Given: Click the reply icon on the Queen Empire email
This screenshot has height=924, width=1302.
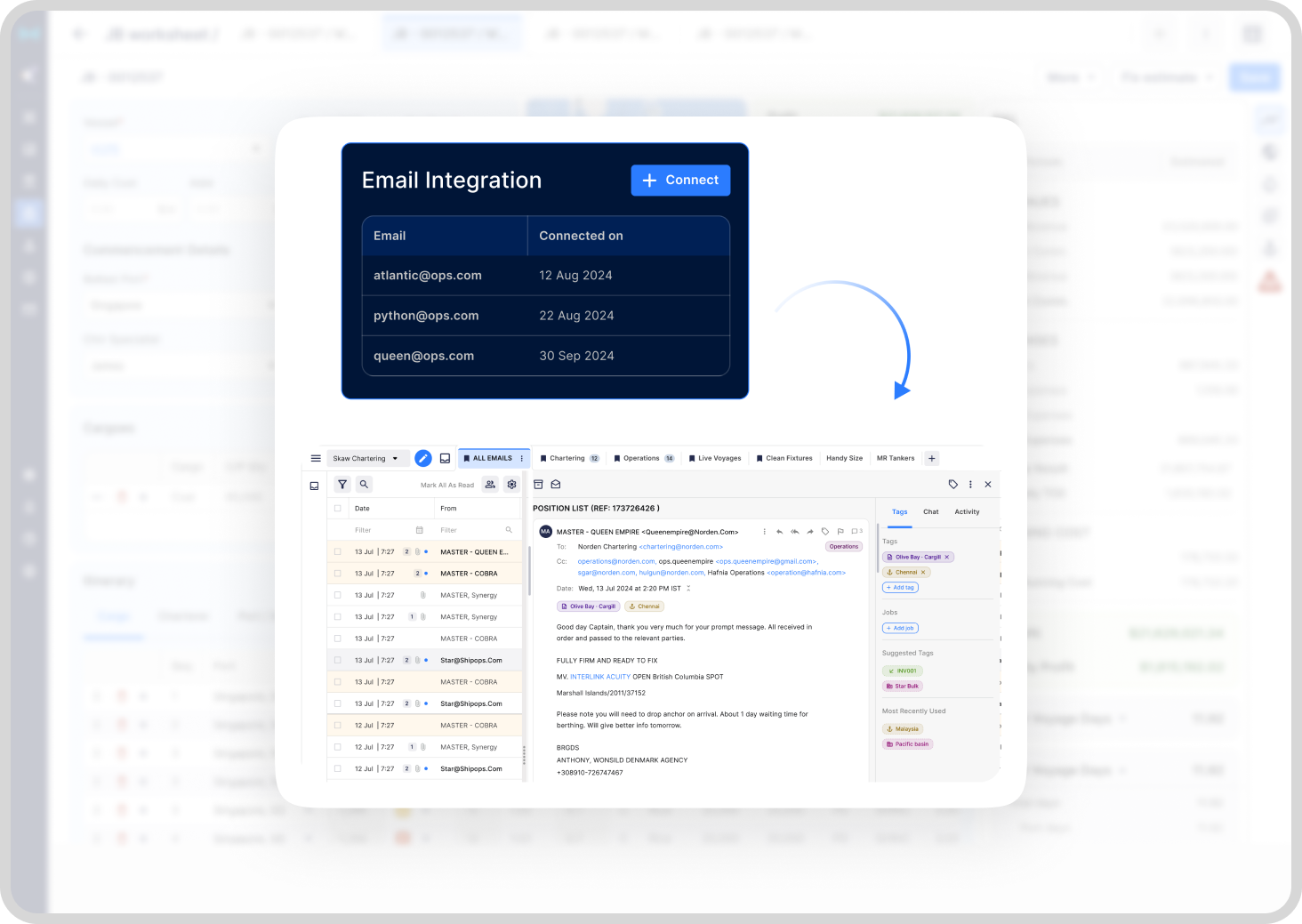Looking at the screenshot, I should pos(779,532).
